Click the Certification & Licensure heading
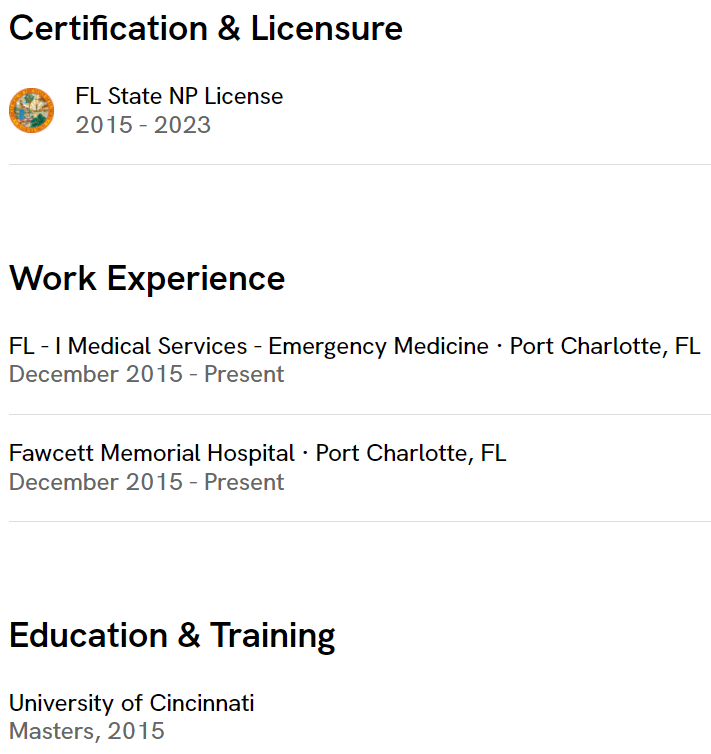Viewport: 711px width, 754px height. (206, 28)
